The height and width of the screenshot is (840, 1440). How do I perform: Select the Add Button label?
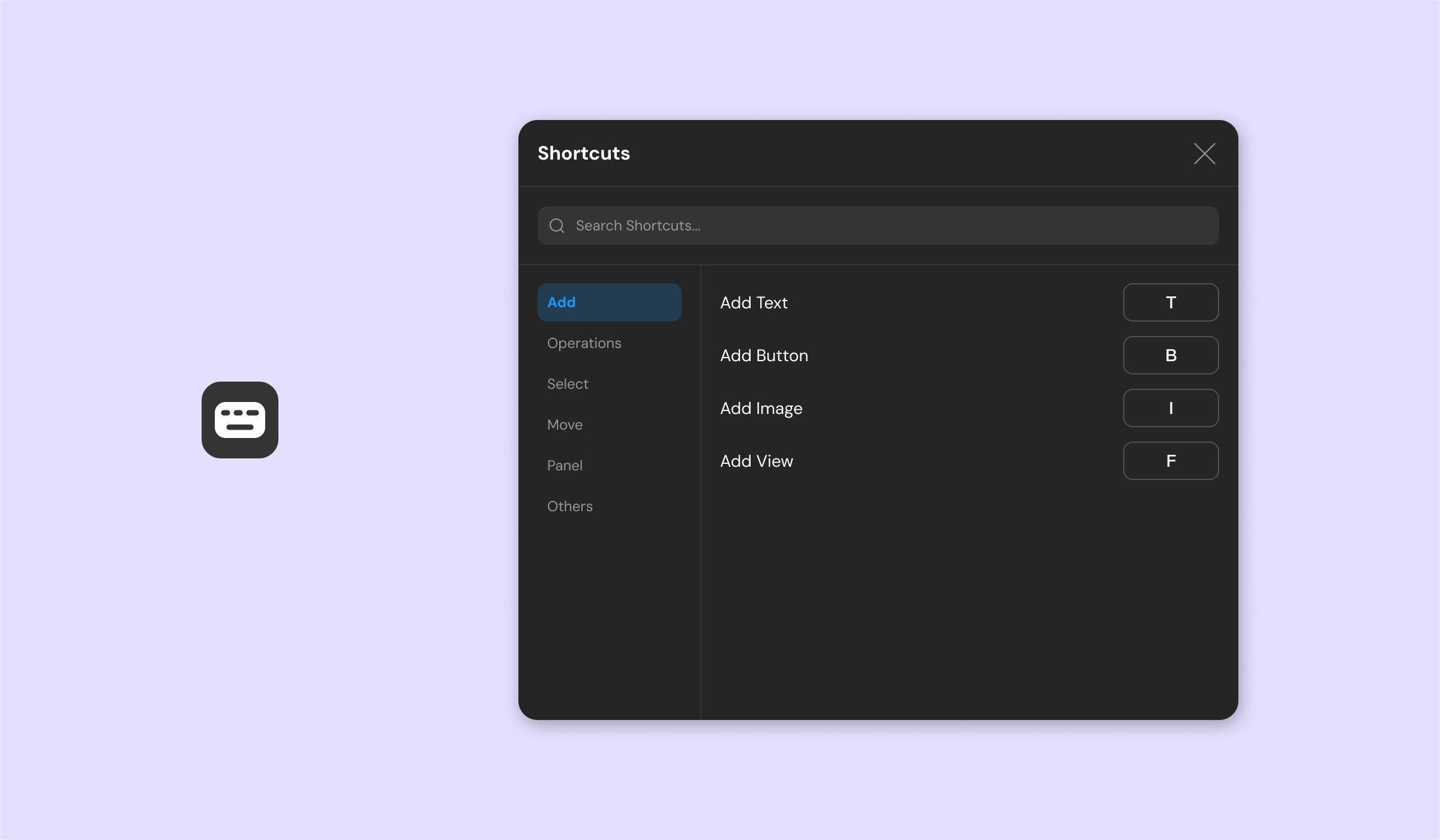pos(764,355)
